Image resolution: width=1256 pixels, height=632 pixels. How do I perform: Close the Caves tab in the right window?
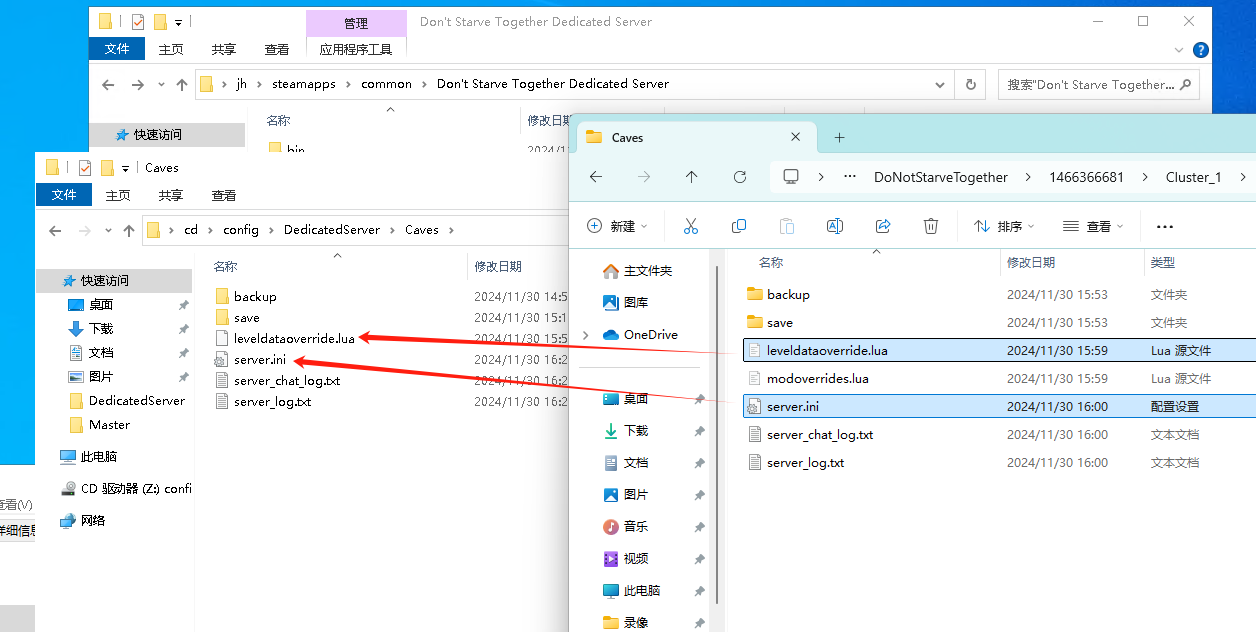coord(796,137)
